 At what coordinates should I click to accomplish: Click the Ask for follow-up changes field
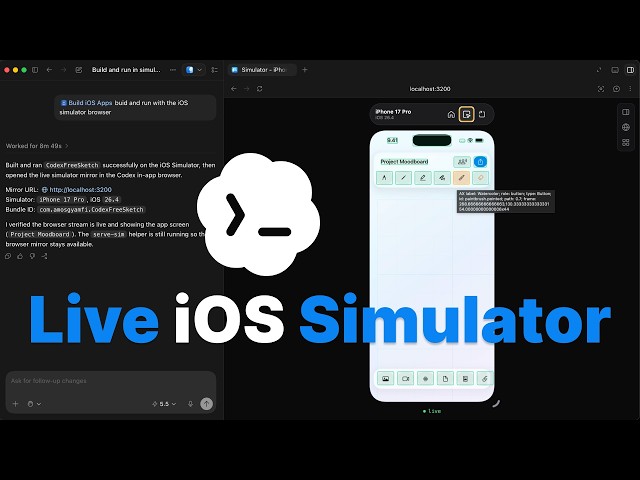pyautogui.click(x=111, y=381)
